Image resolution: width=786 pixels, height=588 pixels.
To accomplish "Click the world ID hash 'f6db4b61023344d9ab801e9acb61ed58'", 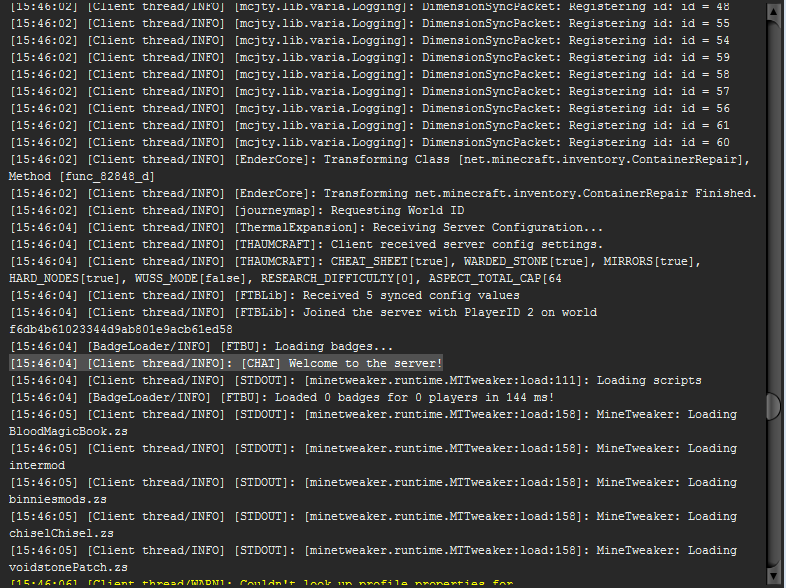I will click(121, 329).
